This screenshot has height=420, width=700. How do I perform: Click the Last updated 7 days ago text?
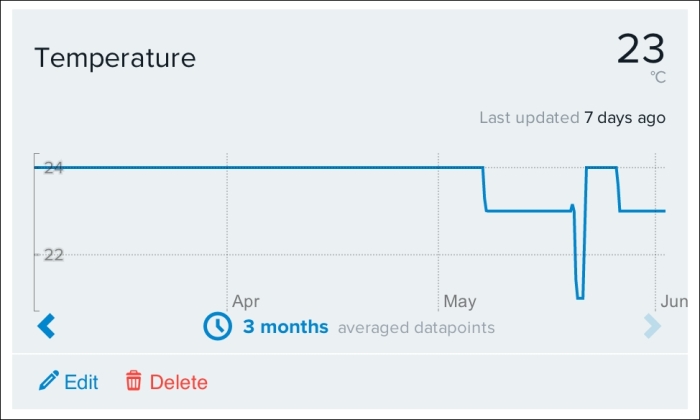point(572,118)
